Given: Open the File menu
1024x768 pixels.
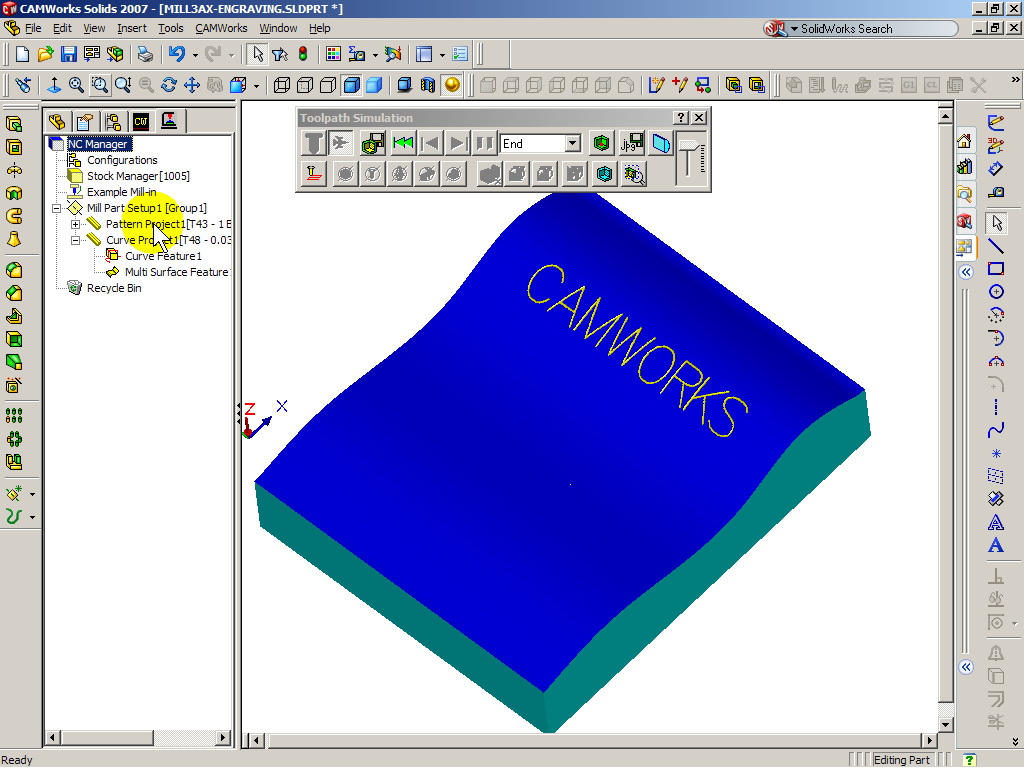Looking at the screenshot, I should 33,28.
